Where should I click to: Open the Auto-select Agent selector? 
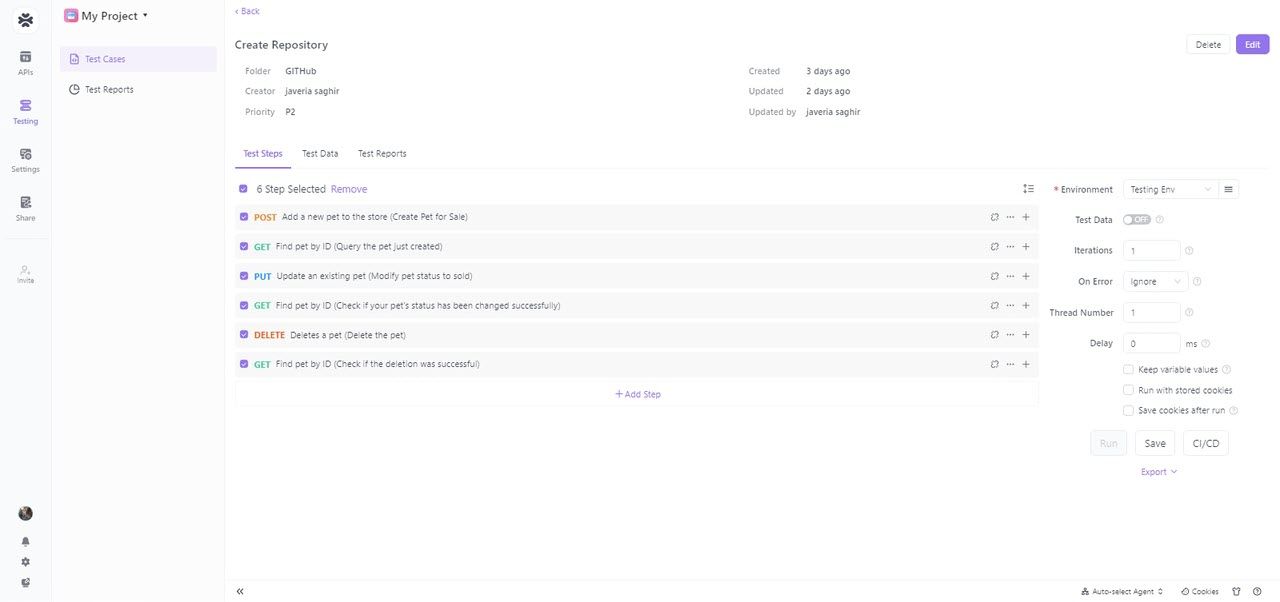[1121, 592]
